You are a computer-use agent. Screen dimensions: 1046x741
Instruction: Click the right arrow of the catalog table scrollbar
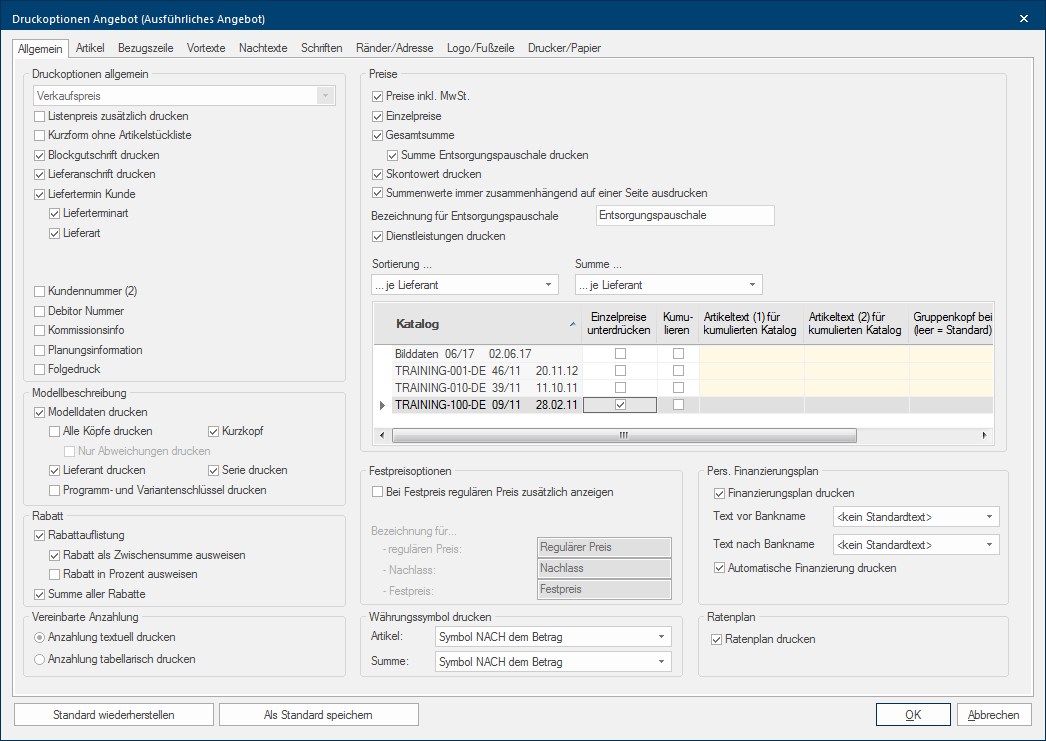pyautogui.click(x=984, y=435)
